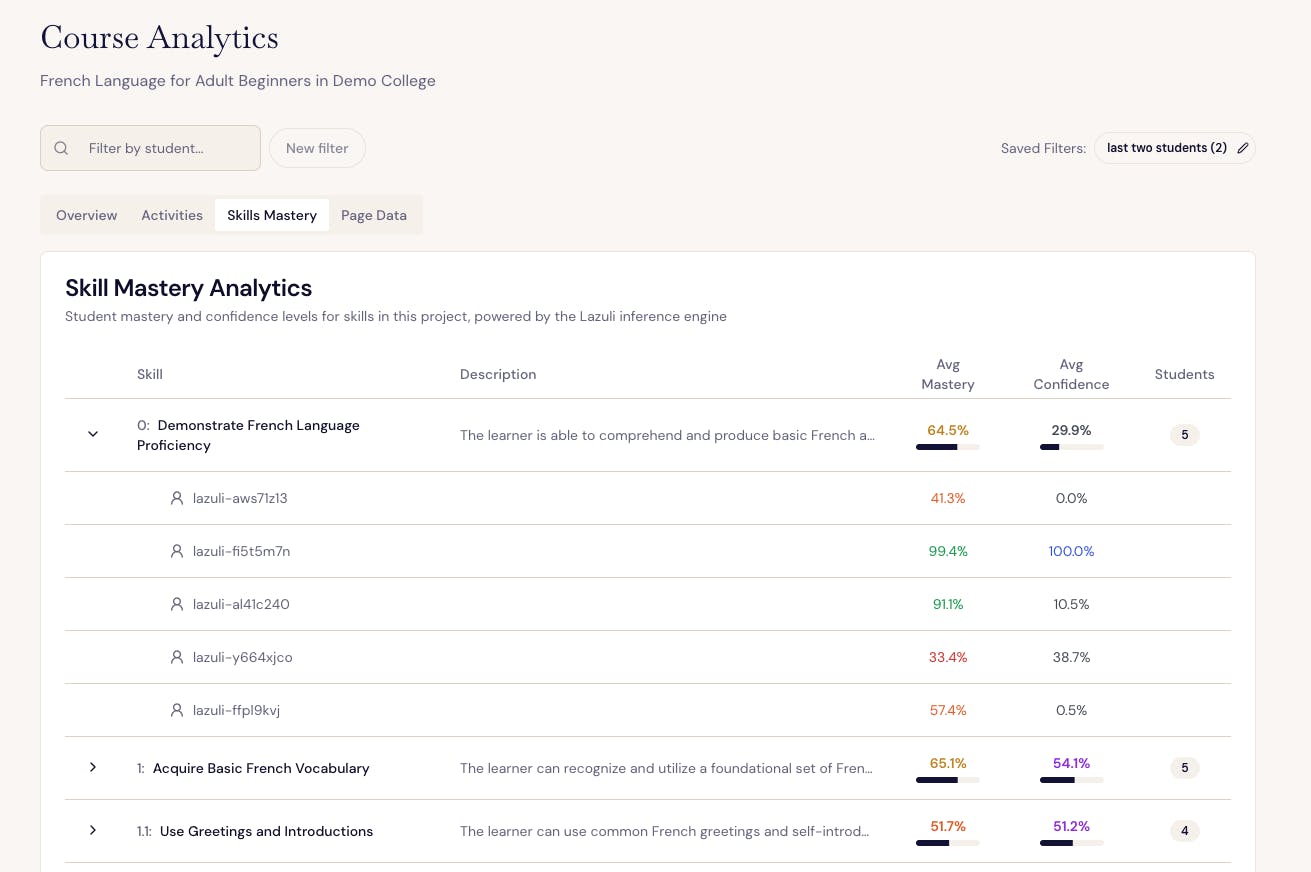The height and width of the screenshot is (872, 1311).
Task: Click the New filter button
Action: [317, 148]
